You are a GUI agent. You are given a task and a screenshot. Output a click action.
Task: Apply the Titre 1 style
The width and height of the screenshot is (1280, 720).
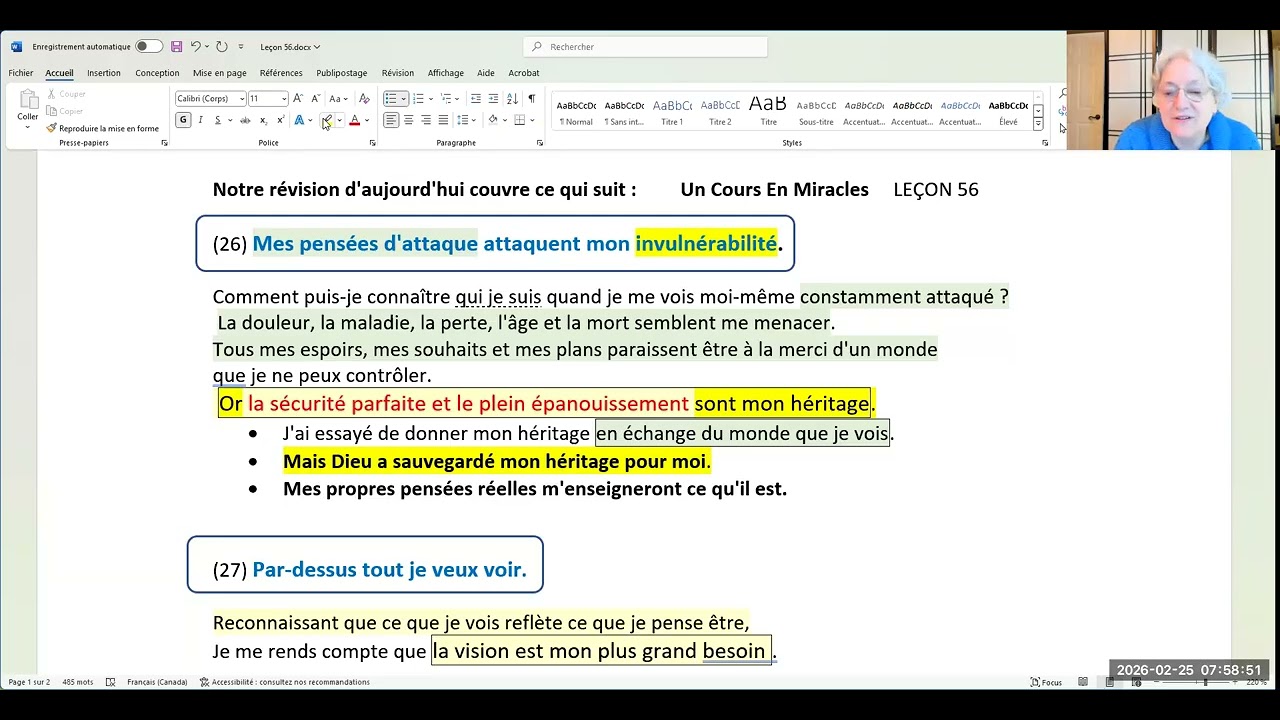pos(672,112)
